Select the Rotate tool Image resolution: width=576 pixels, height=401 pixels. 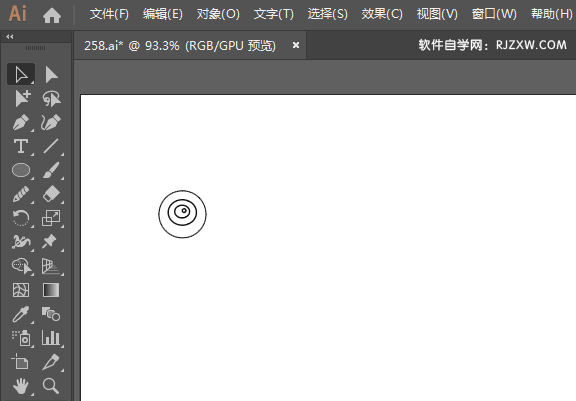click(21, 218)
